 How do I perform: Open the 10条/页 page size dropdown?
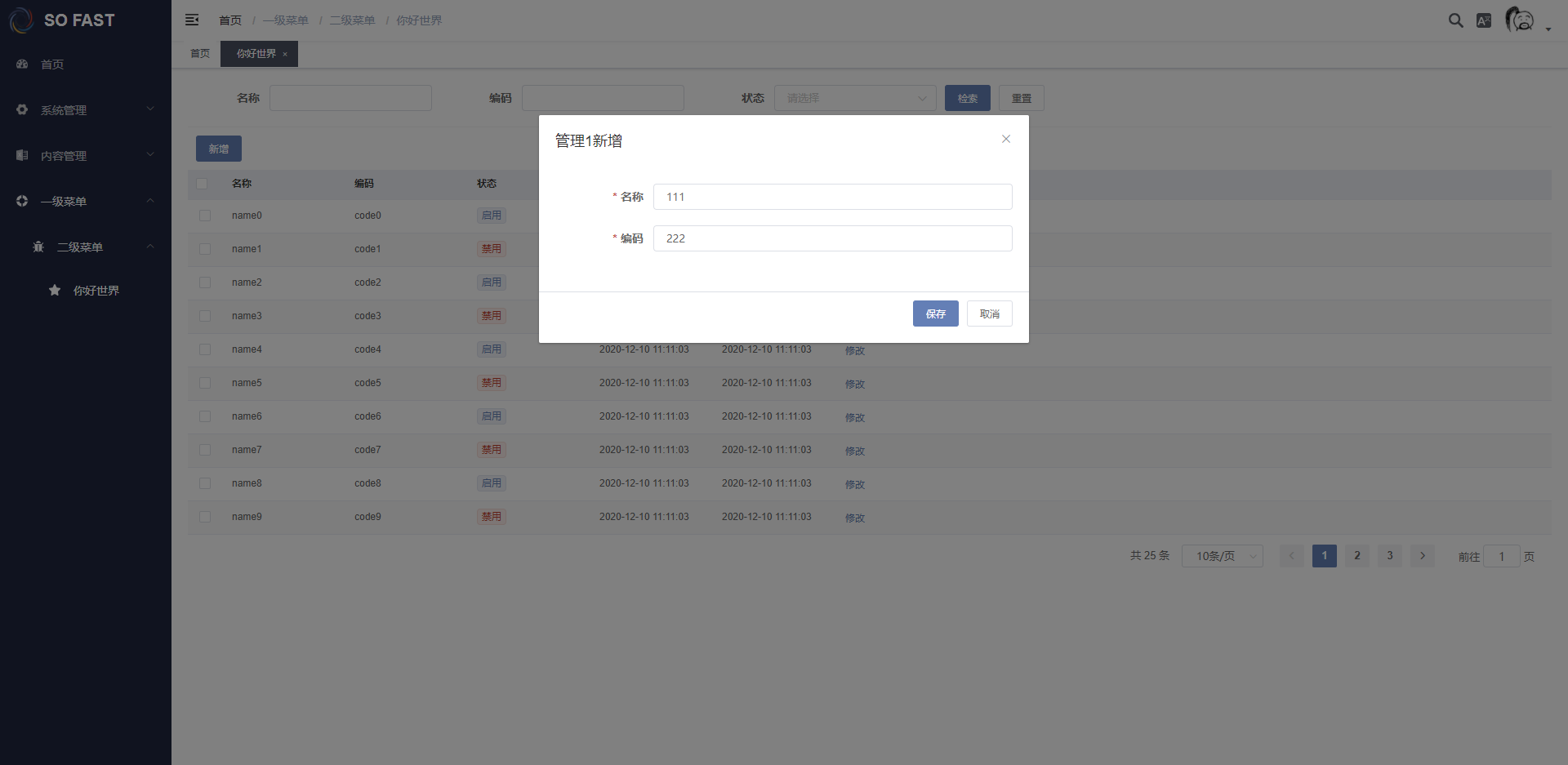click(1222, 556)
